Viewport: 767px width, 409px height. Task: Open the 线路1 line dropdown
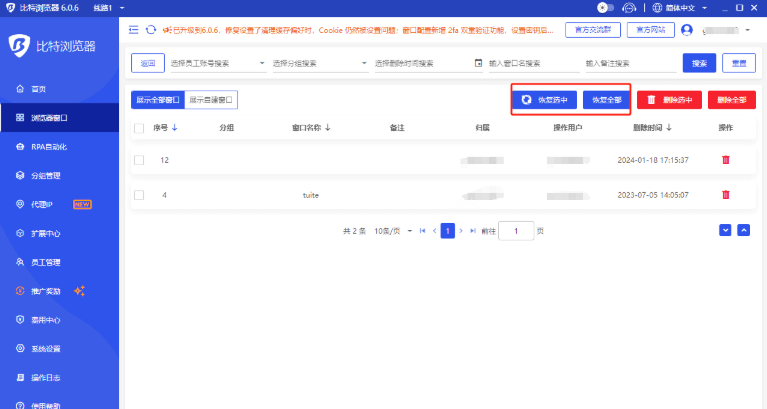pyautogui.click(x=109, y=8)
